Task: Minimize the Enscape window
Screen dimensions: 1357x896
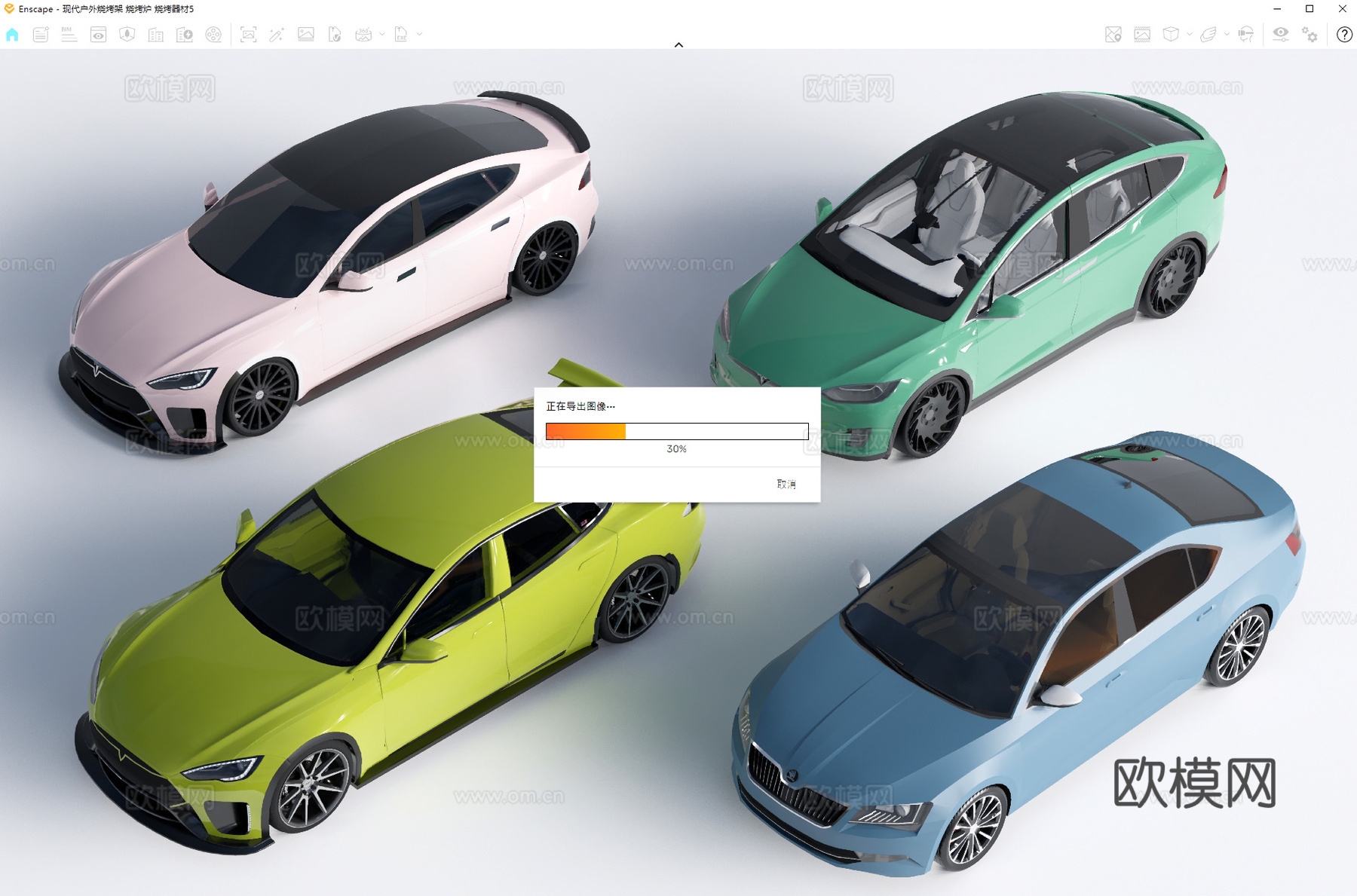Action: 1277,9
